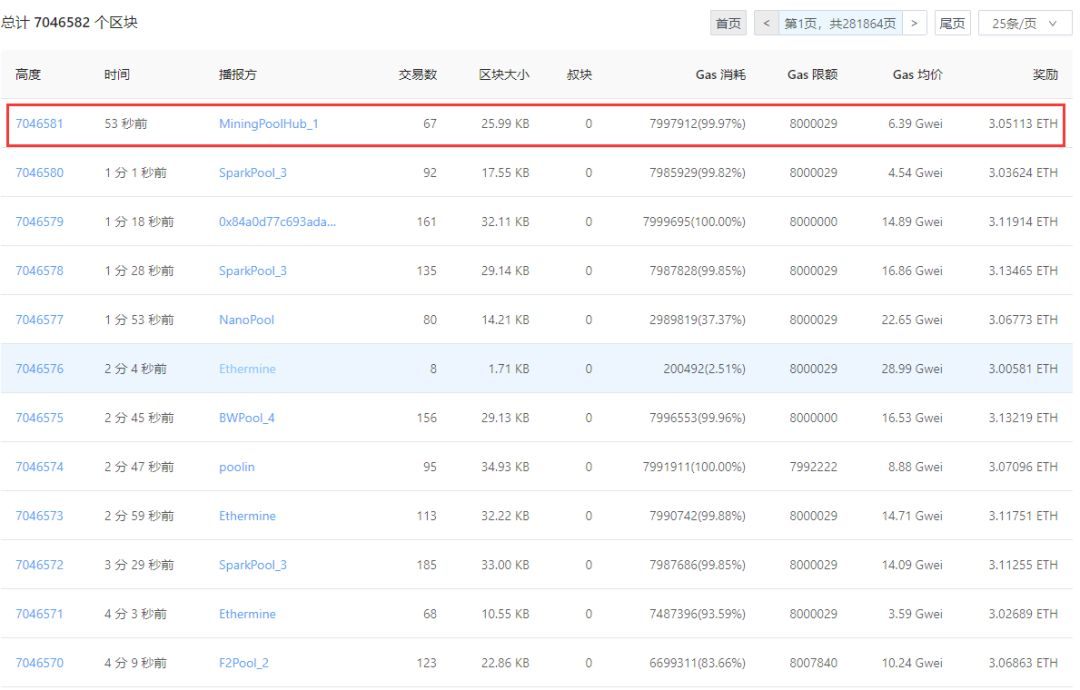Open SparkPool_3 miner of block 7046578
1080x690 pixels.
(x=253, y=271)
